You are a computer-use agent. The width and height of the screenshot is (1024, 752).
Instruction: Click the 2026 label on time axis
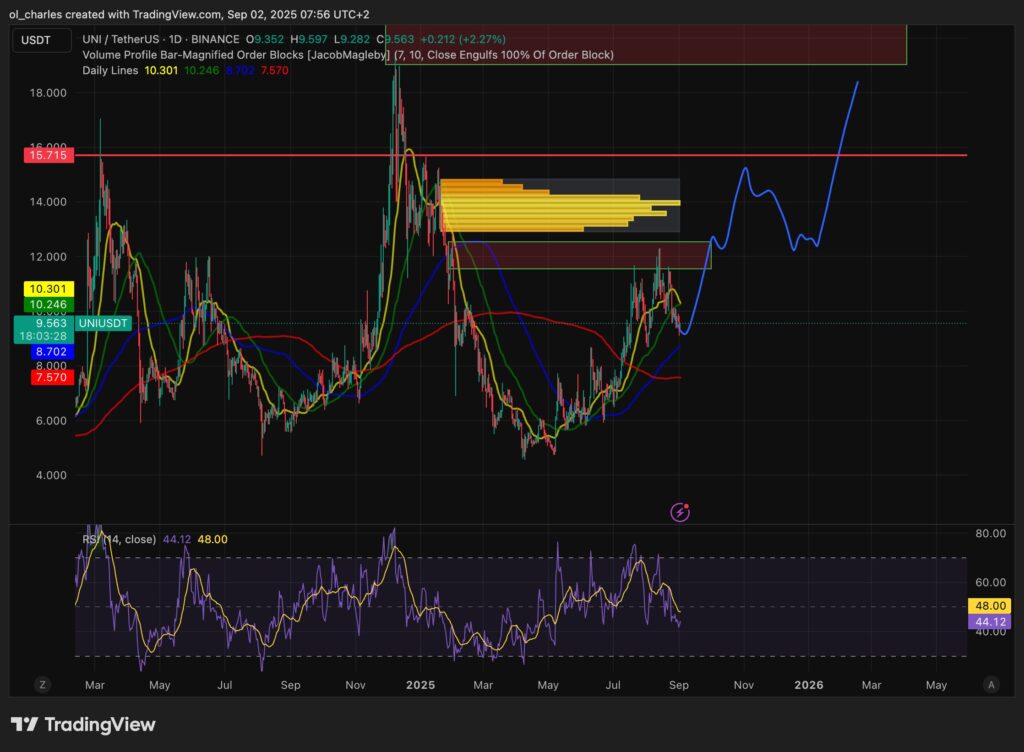808,685
